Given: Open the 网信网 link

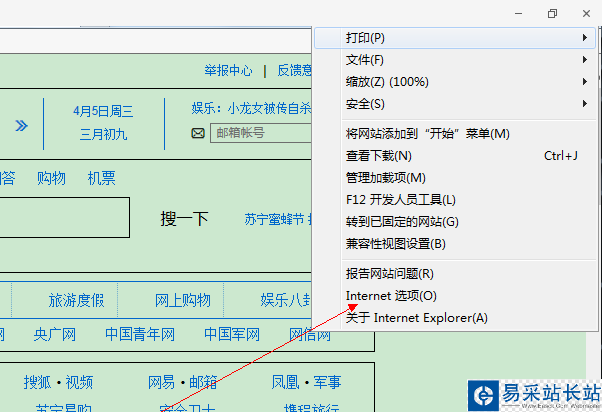Looking at the screenshot, I should (310, 335).
